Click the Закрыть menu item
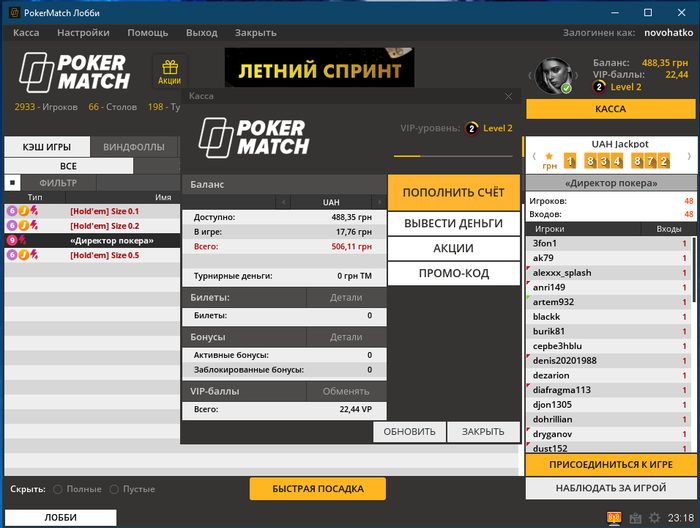The width and height of the screenshot is (700, 528). (x=256, y=33)
